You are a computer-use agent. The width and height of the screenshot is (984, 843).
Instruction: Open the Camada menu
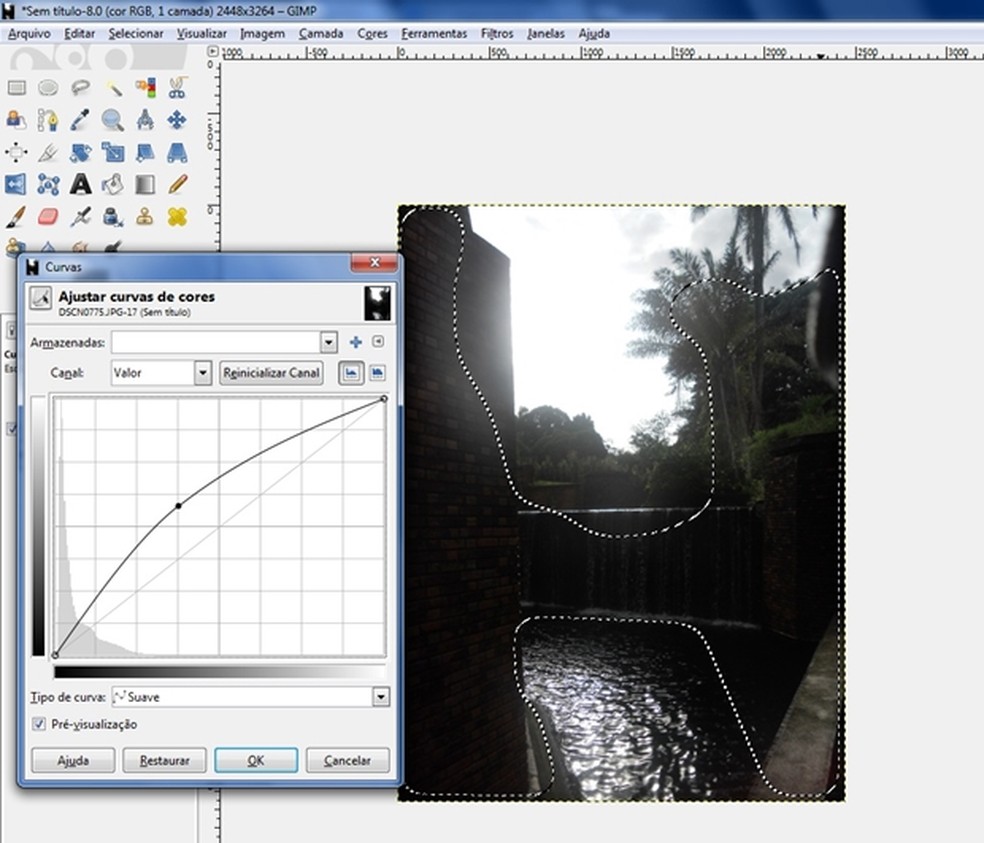(x=321, y=33)
